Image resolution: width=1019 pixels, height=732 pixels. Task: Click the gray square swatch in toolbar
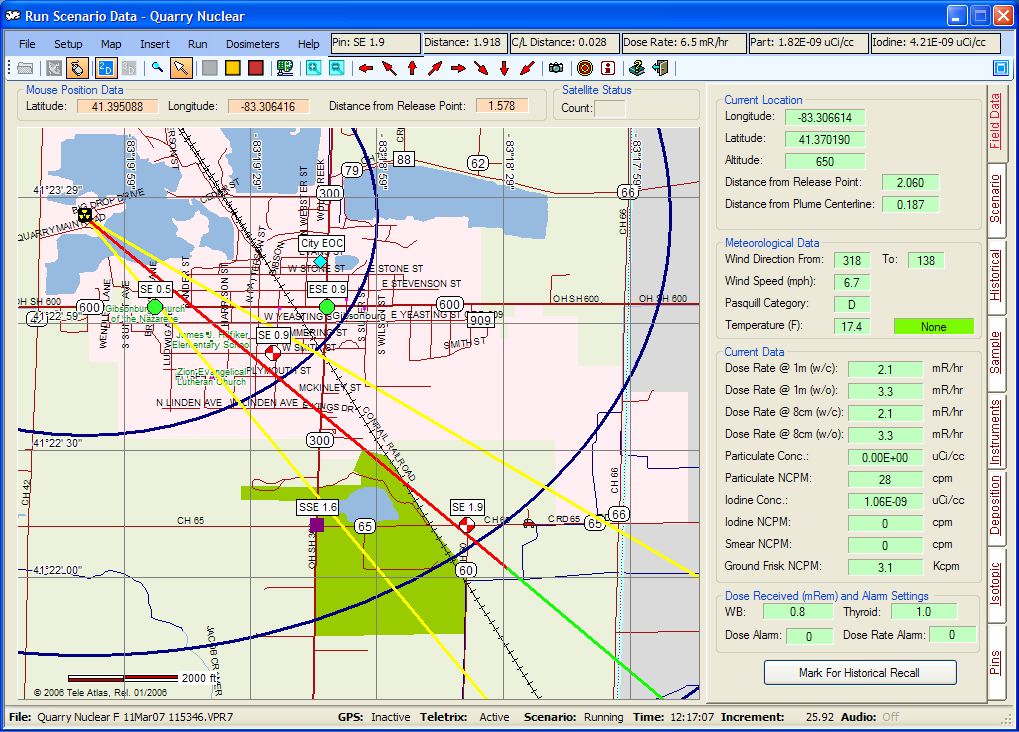(x=209, y=68)
